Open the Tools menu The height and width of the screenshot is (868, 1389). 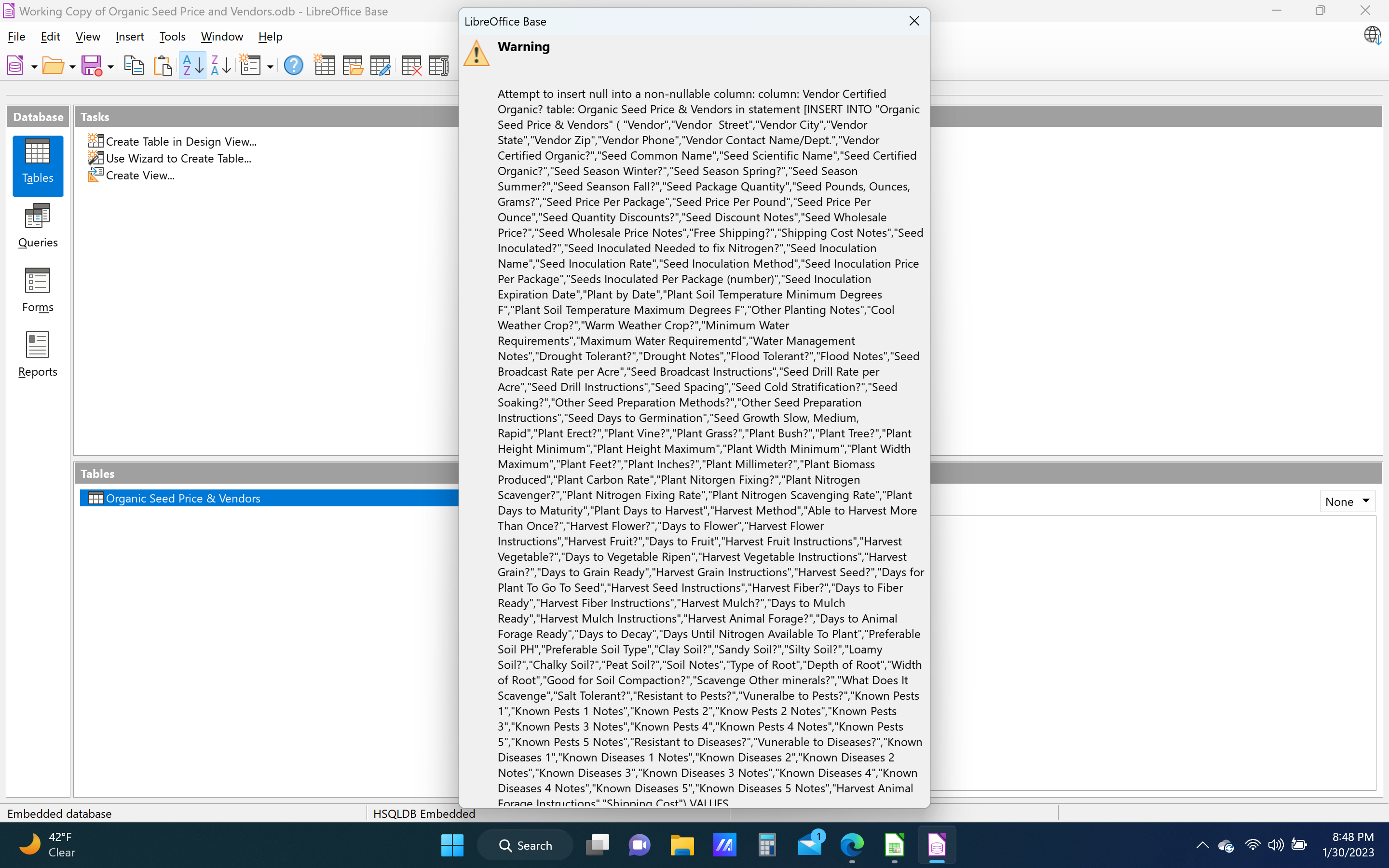[172, 37]
